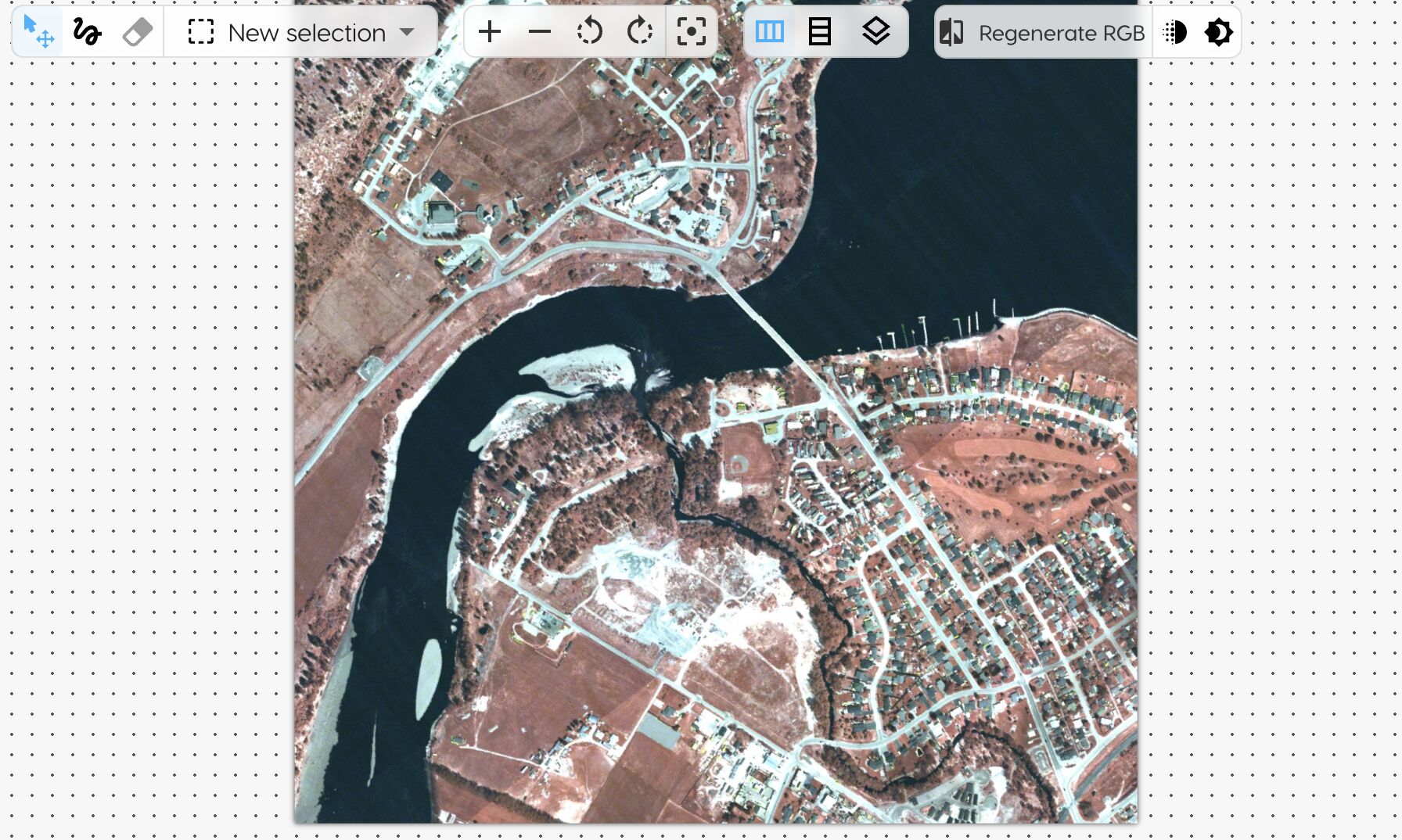
Task: Recenter the view with the focus icon
Action: tap(692, 32)
